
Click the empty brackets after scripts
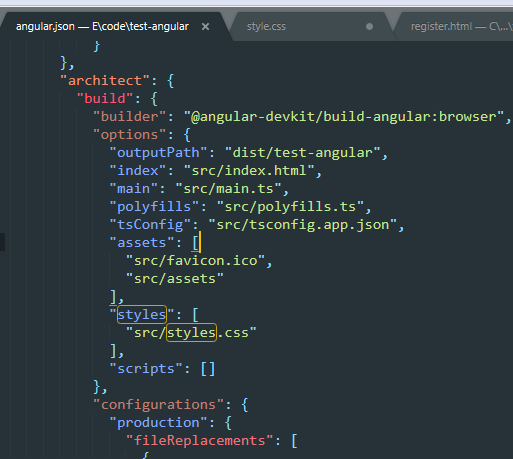208,369
